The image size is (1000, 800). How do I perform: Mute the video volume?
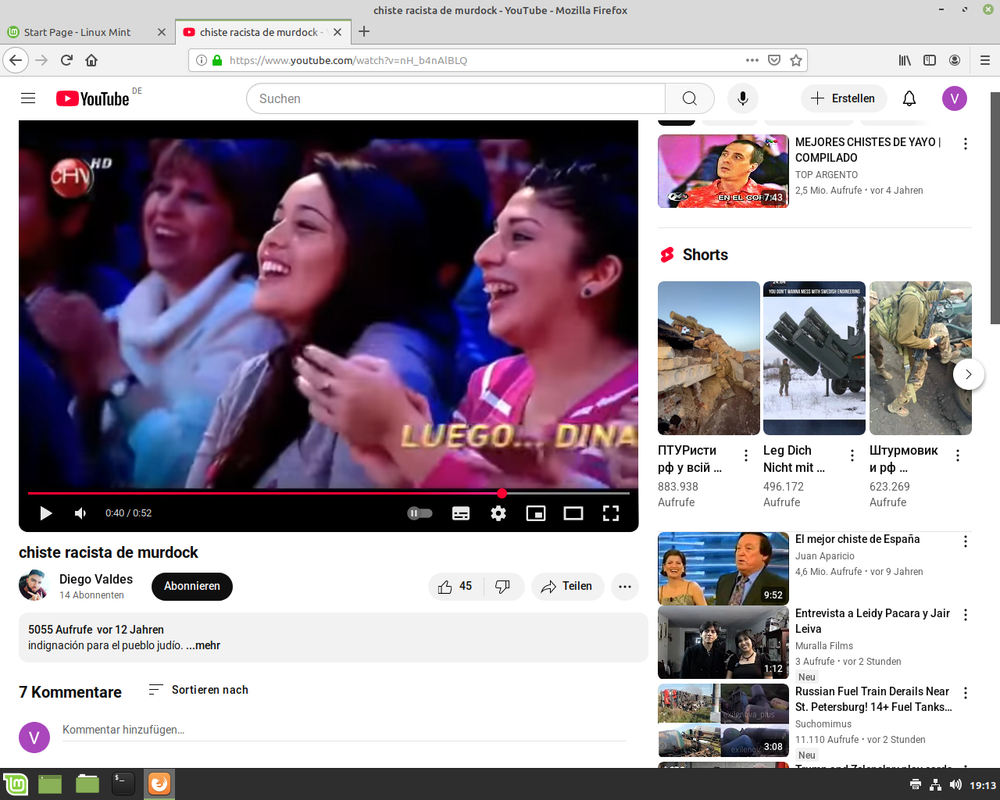[x=80, y=513]
